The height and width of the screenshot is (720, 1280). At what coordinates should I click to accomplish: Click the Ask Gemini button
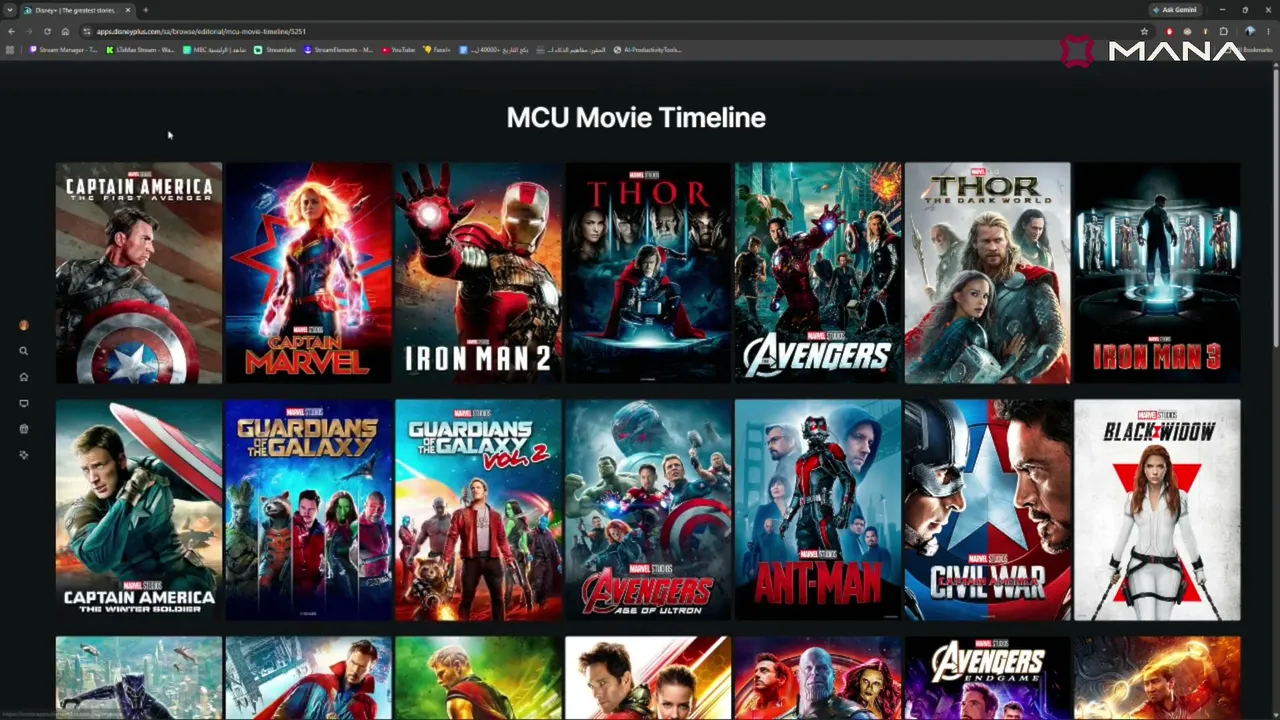[x=1175, y=10]
